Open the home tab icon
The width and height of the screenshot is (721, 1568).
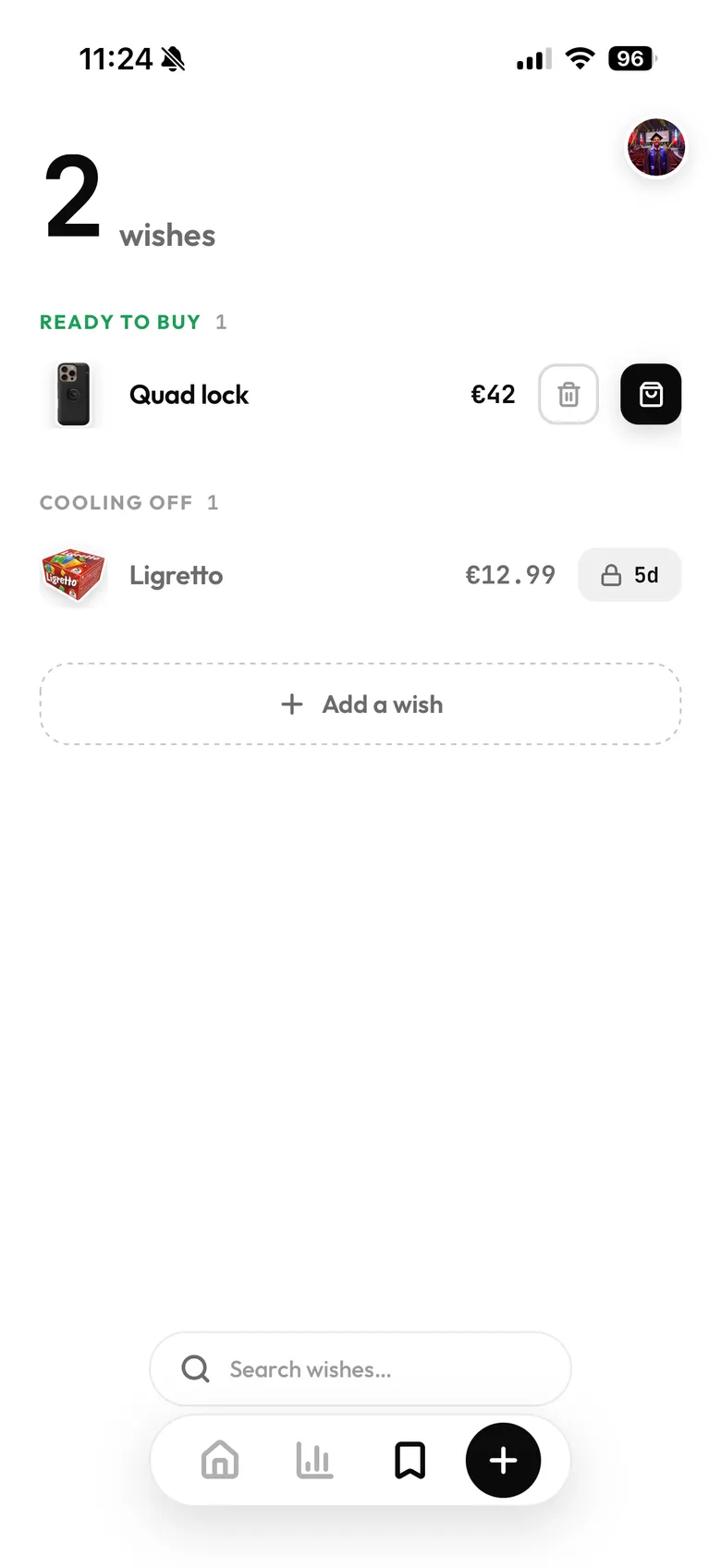(x=220, y=1461)
